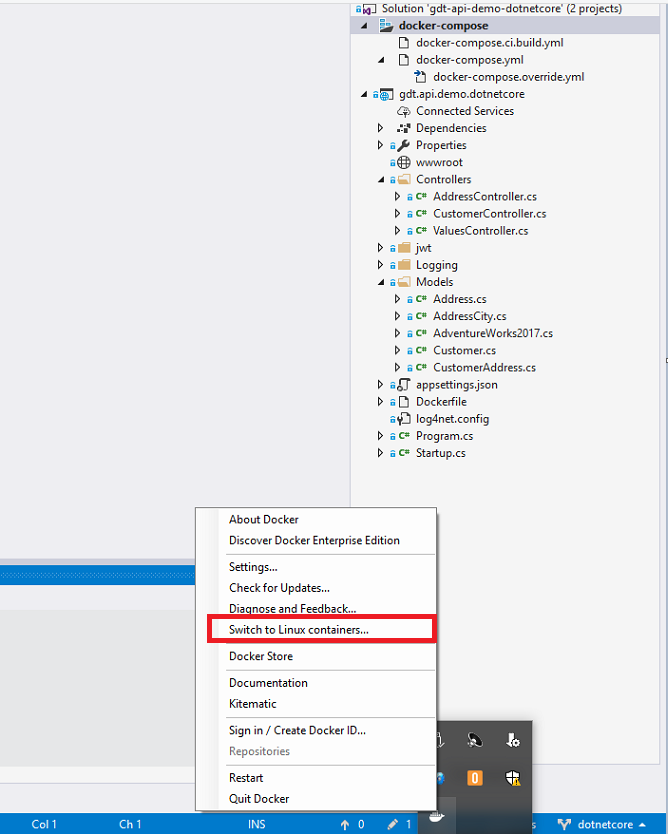The image size is (668, 834).
Task: Open the Windows Defender shield tray icon
Action: (x=512, y=778)
